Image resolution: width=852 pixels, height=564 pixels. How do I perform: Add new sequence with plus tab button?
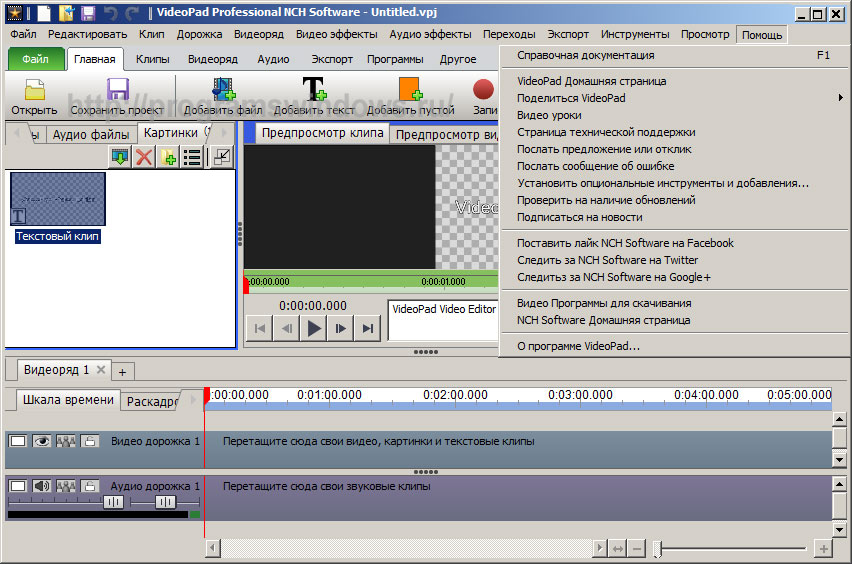click(x=123, y=372)
